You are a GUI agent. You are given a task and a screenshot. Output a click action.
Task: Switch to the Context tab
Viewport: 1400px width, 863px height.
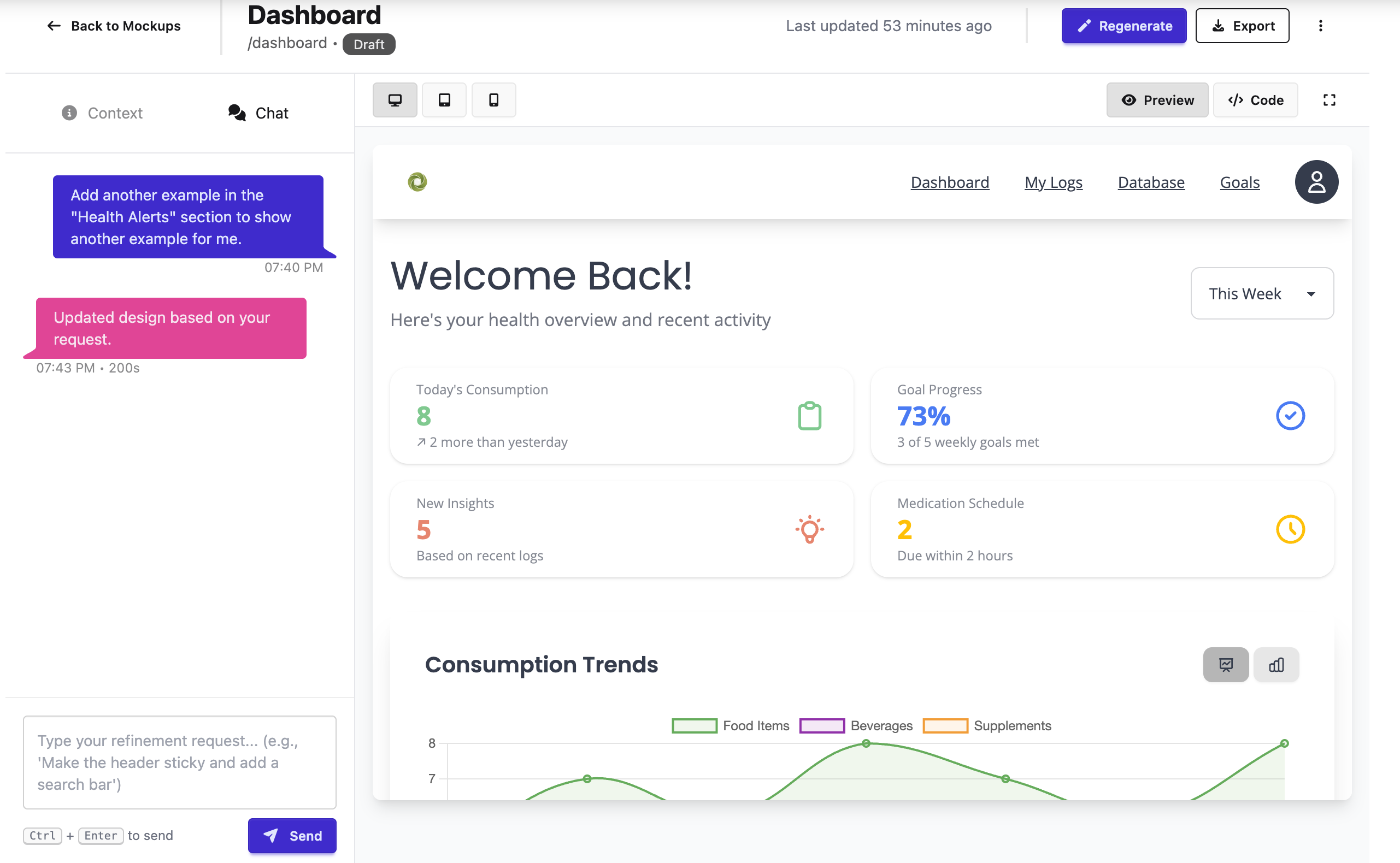102,113
